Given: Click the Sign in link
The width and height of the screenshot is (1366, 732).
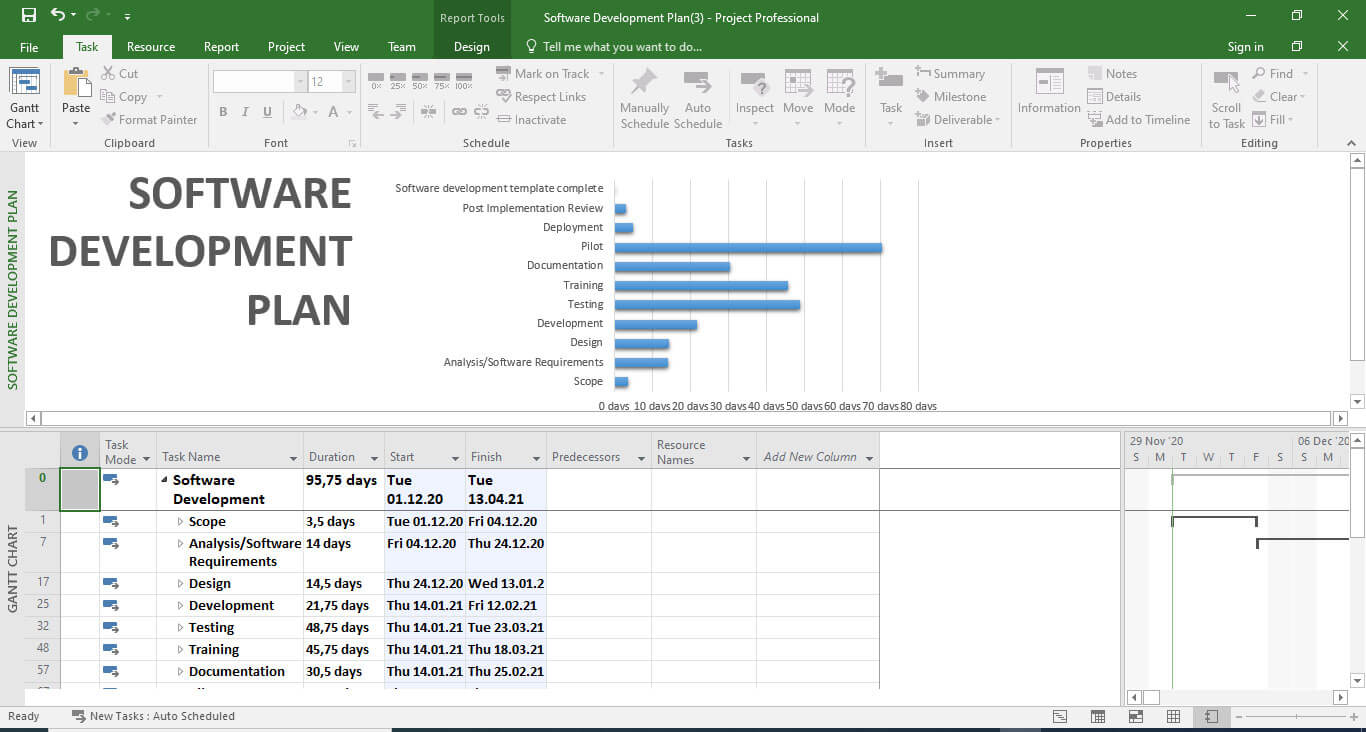Looking at the screenshot, I should (1245, 47).
